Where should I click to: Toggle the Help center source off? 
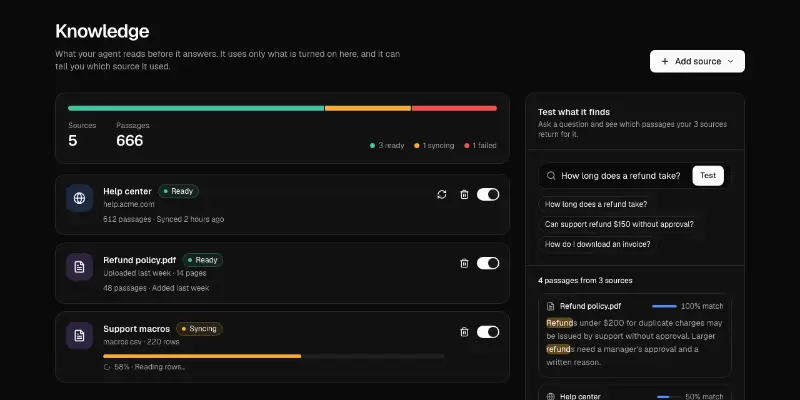tap(488, 194)
